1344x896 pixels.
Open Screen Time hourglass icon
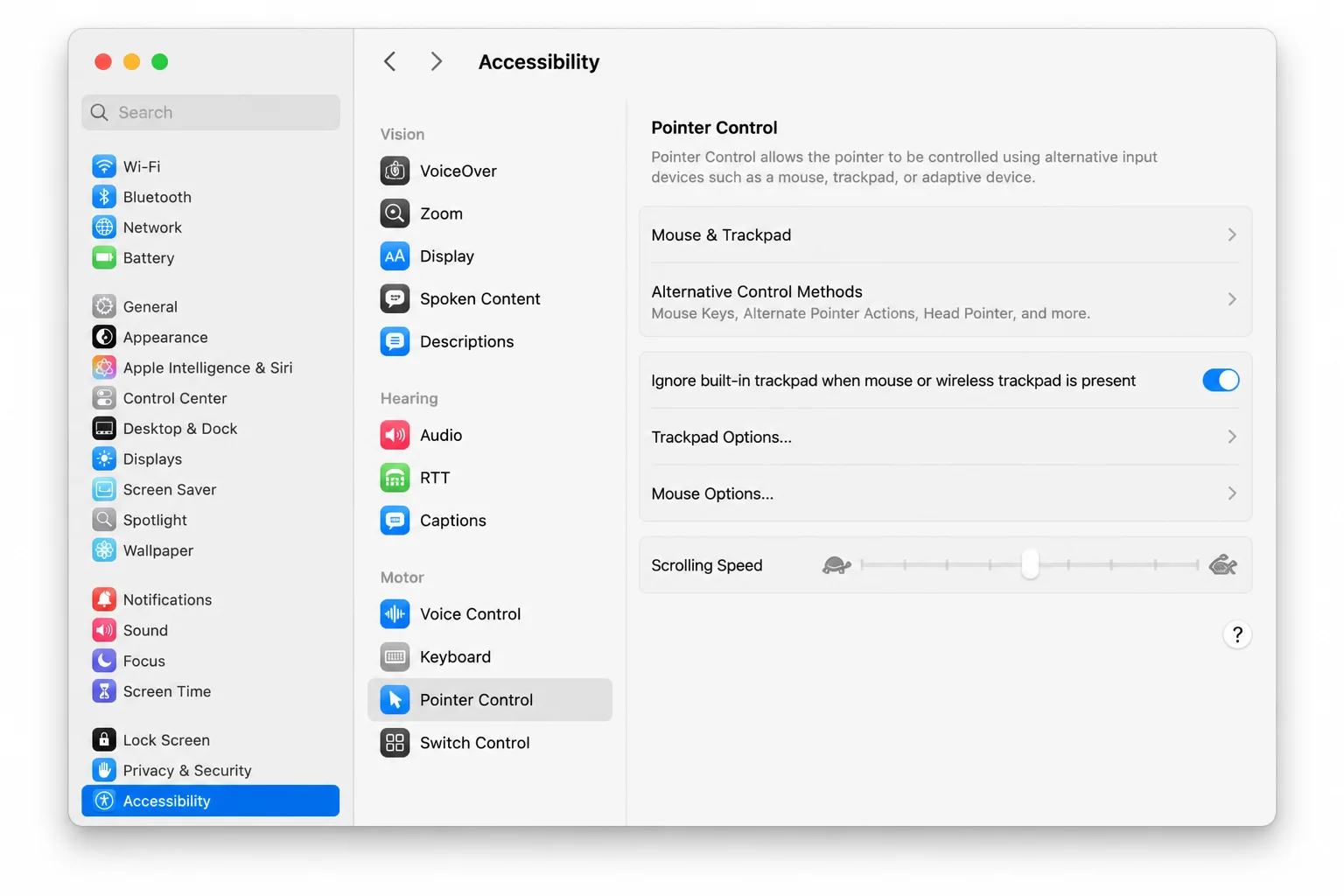coord(104,691)
